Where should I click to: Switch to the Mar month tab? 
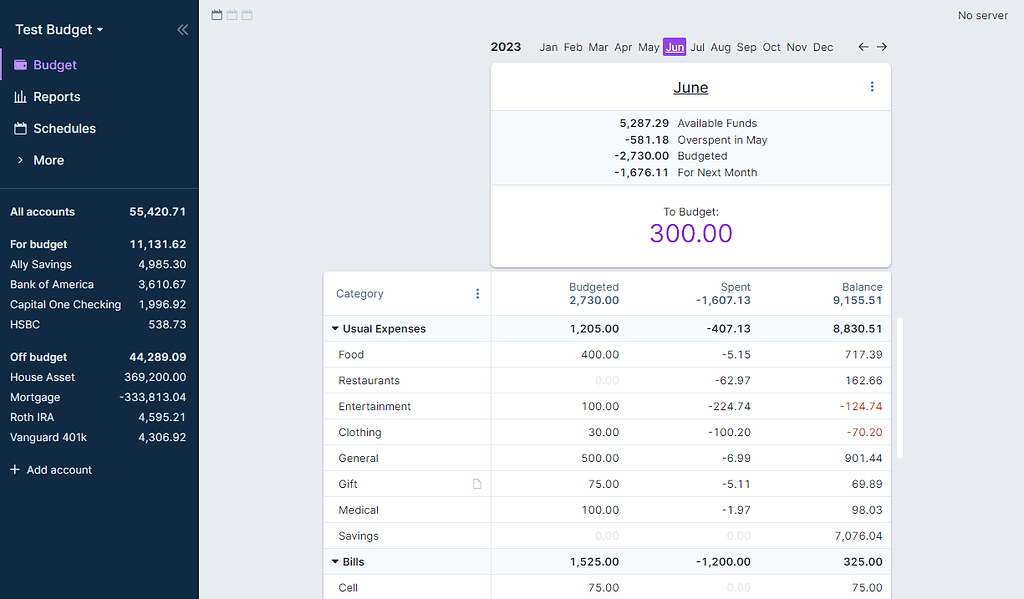(598, 46)
